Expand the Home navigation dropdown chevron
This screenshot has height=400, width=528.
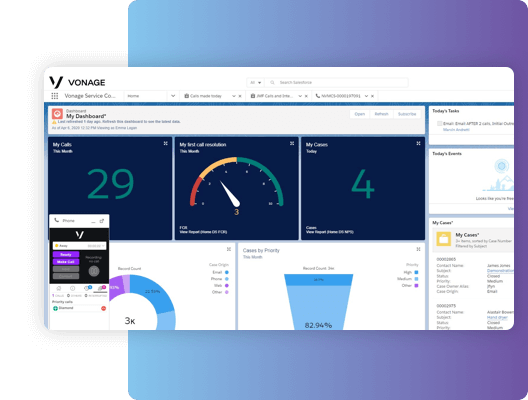(173, 96)
